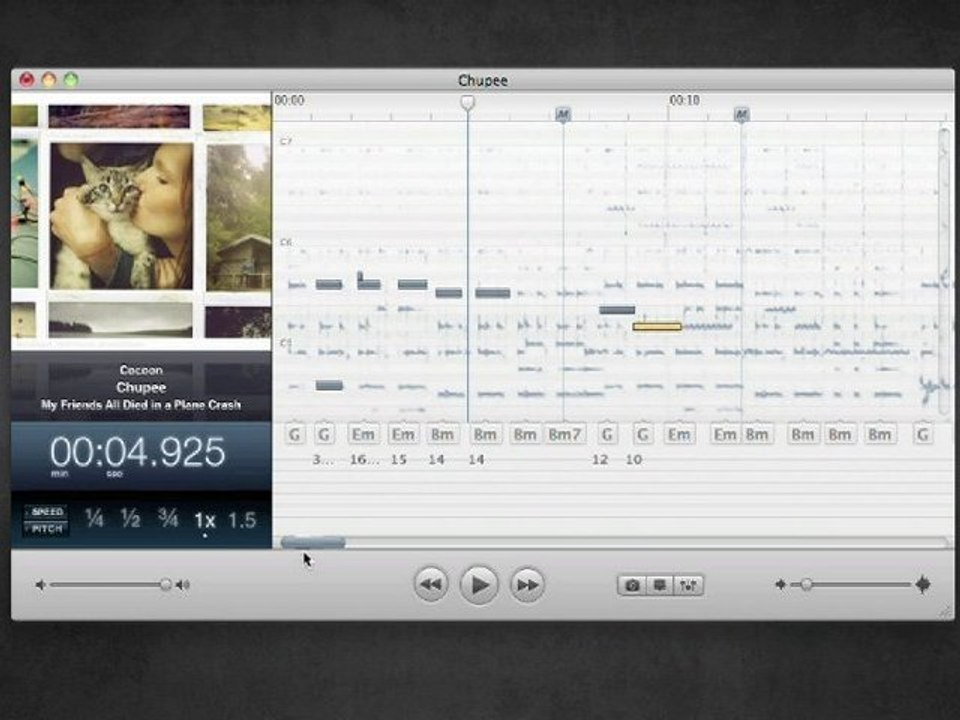Viewport: 960px width, 720px height.
Task: Select the SPEED mode button
Action: tap(47, 512)
